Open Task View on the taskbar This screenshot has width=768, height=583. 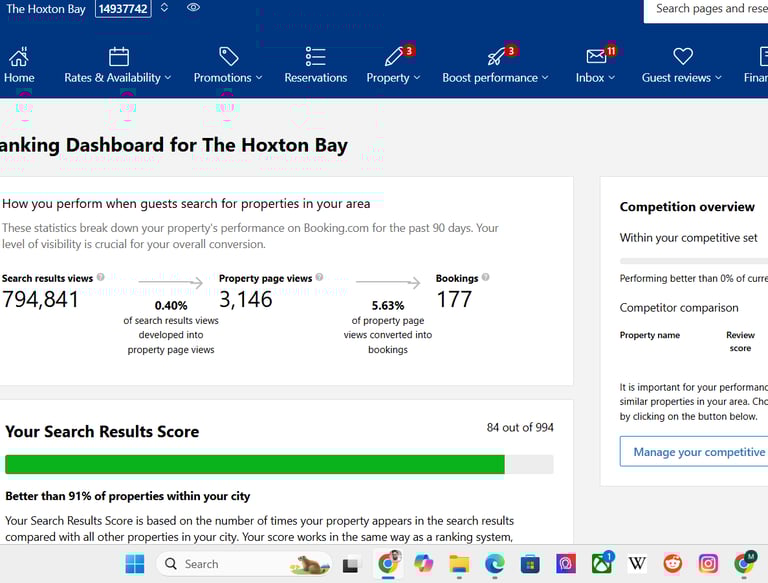click(x=351, y=565)
